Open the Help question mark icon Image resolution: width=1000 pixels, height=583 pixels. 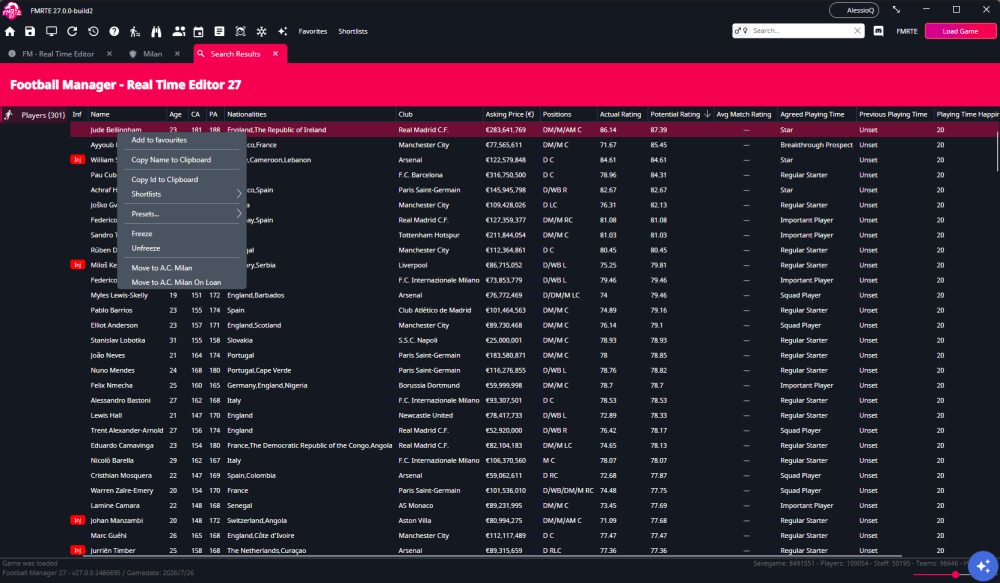(114, 31)
